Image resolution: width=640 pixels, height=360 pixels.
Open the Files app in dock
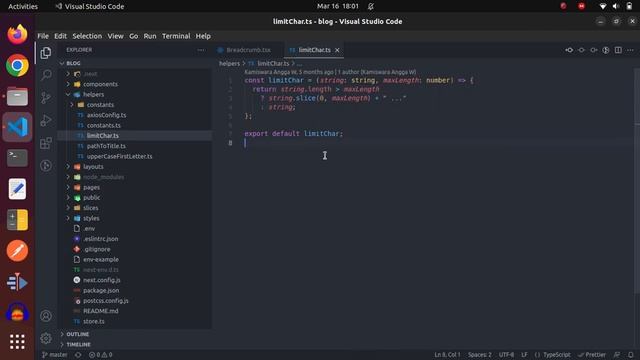[17, 96]
